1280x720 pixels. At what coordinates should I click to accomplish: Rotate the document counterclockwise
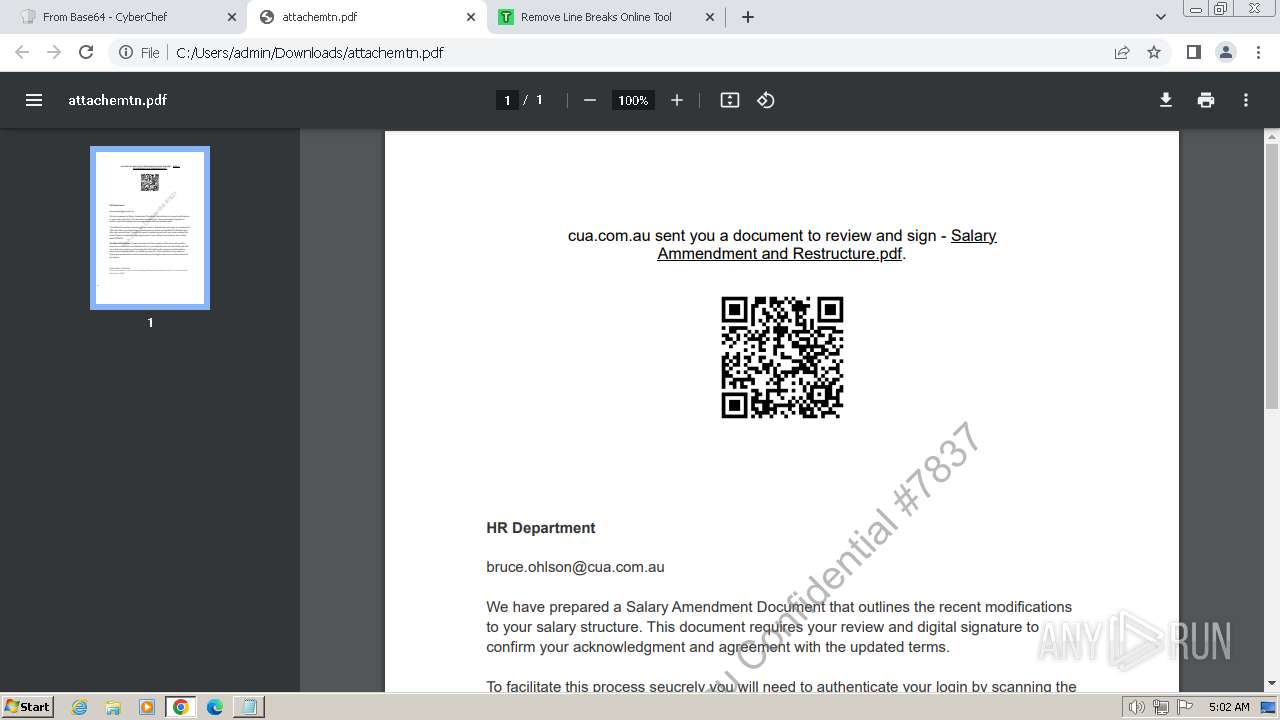[766, 100]
